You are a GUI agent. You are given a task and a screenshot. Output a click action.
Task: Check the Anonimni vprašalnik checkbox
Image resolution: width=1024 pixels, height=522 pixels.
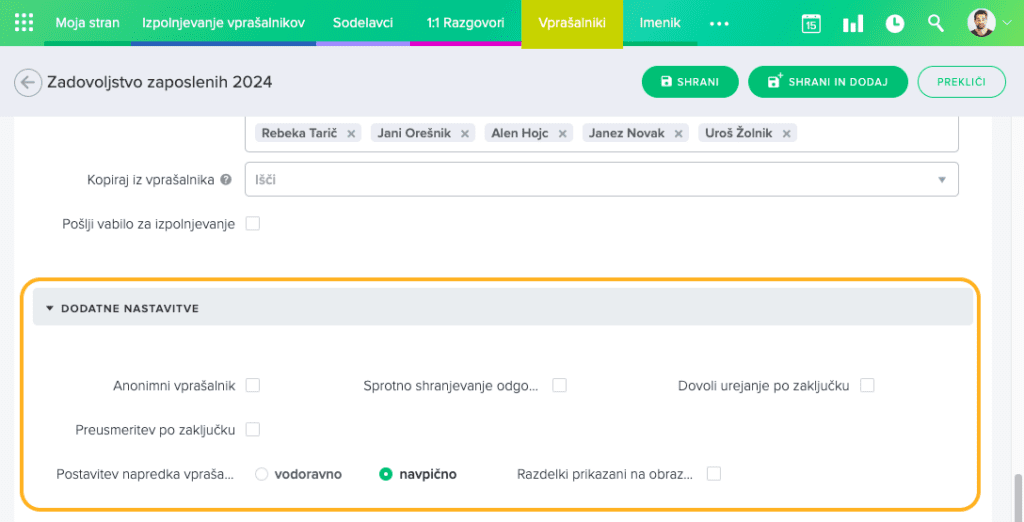coord(253,385)
